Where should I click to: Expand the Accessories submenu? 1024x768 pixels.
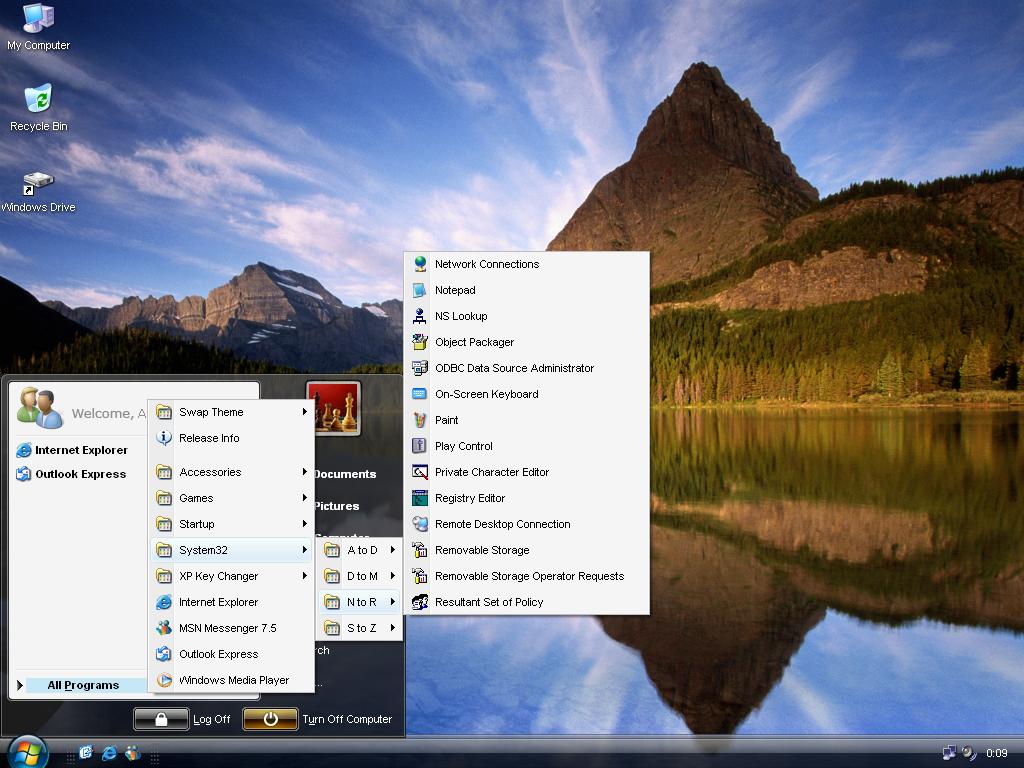coord(210,472)
